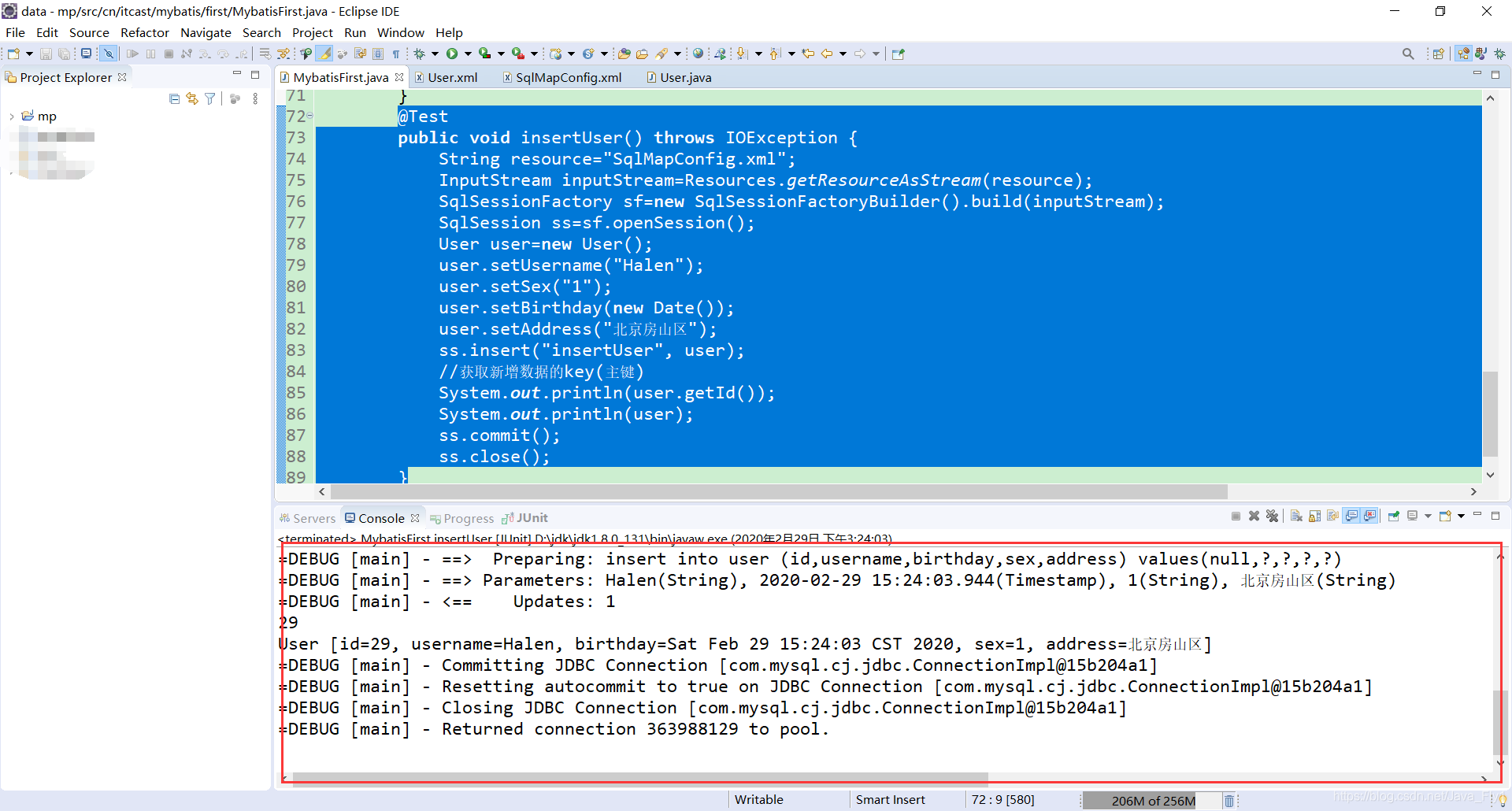Viewport: 1512px width, 811px height.
Task: Click the cursor position 72 : 9 status field
Action: tap(1002, 800)
